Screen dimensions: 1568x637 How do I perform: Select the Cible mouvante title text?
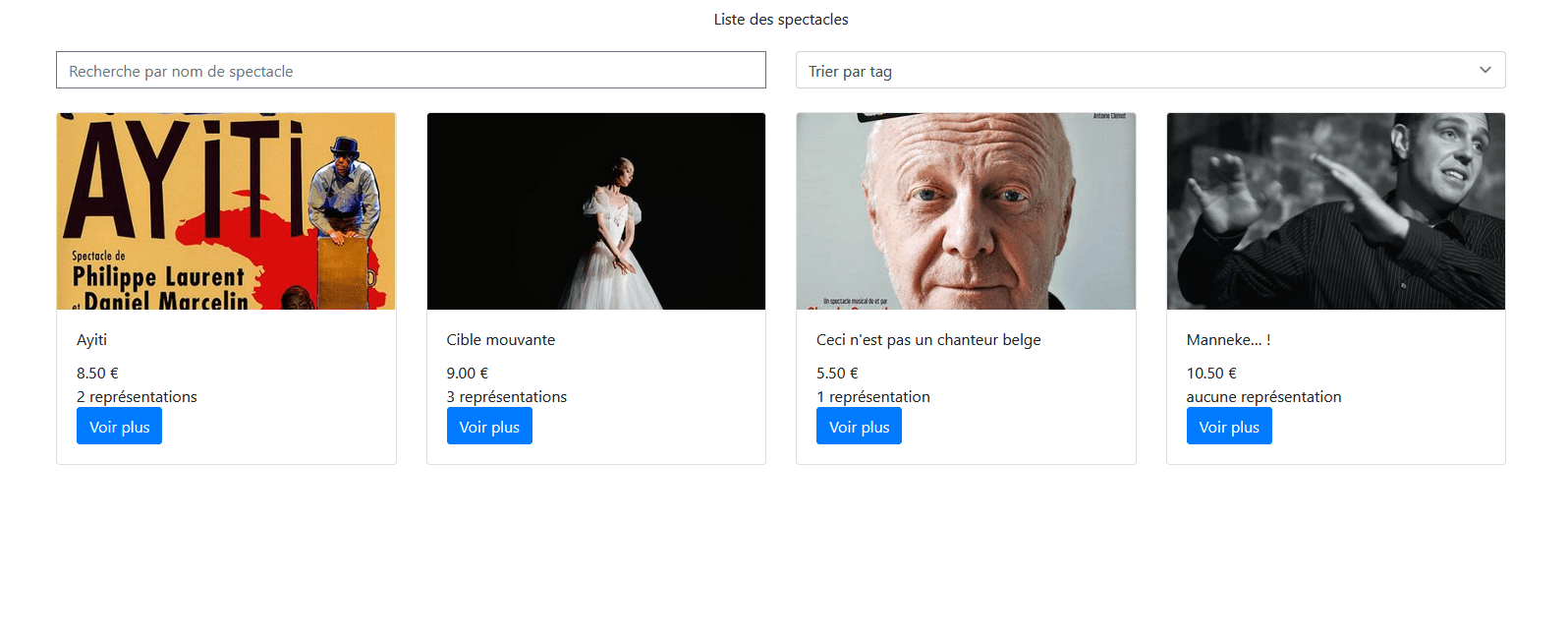click(x=501, y=340)
